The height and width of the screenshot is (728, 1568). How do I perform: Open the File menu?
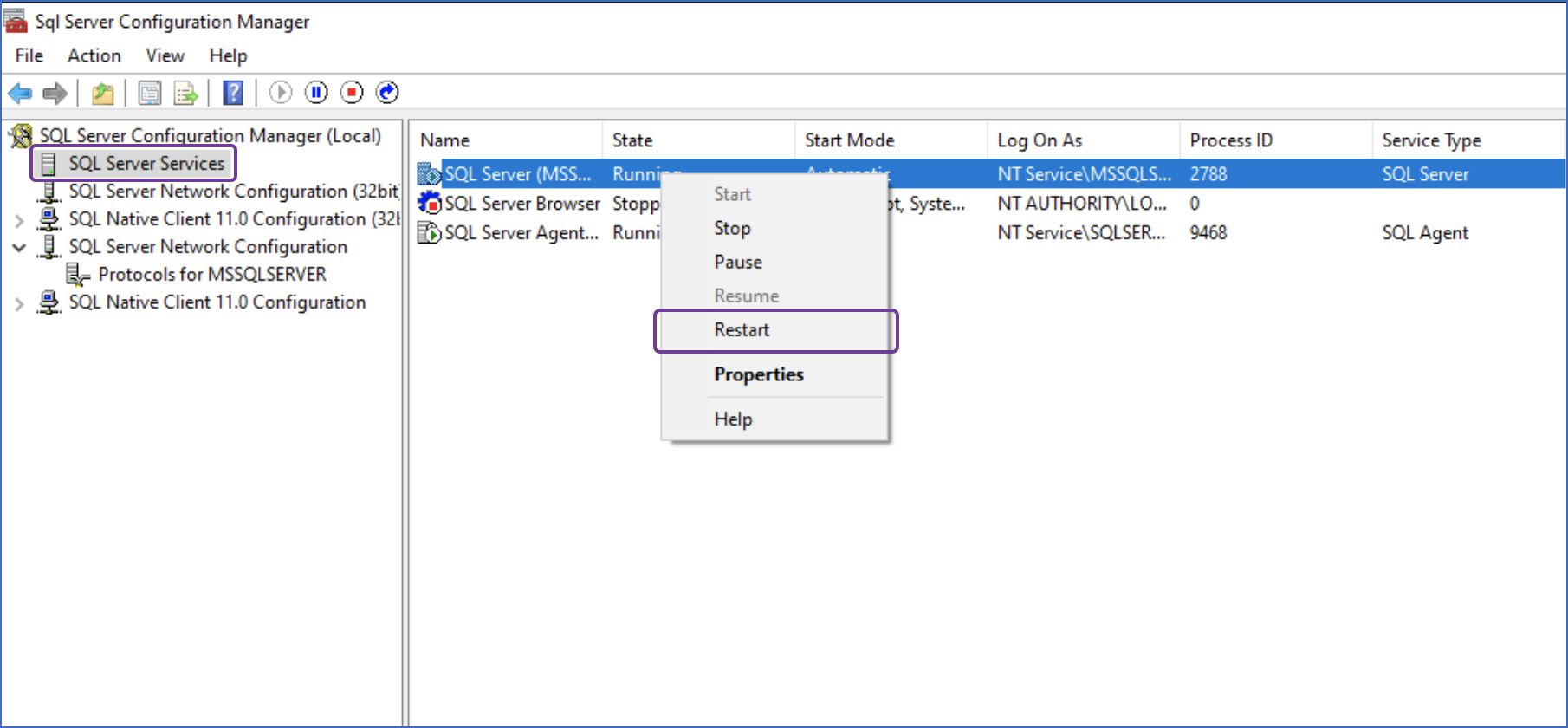coord(29,55)
